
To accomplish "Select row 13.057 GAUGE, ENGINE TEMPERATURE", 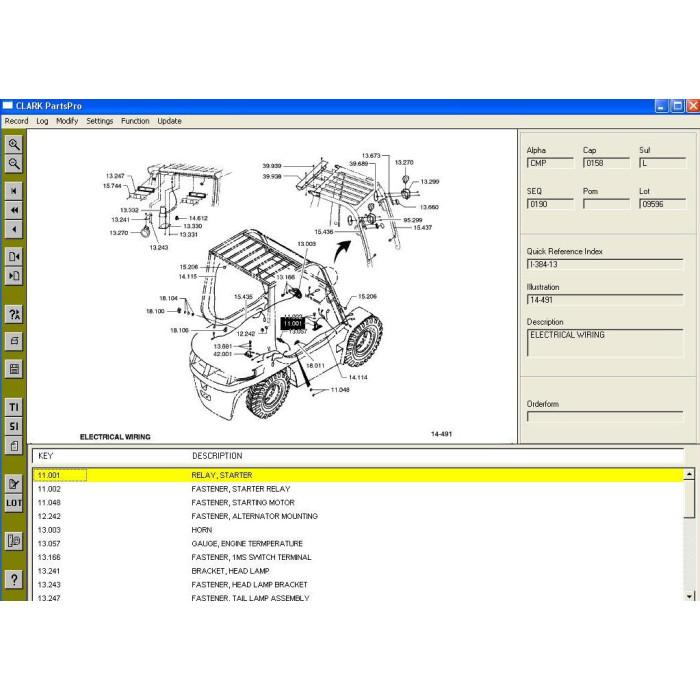I will (358, 544).
